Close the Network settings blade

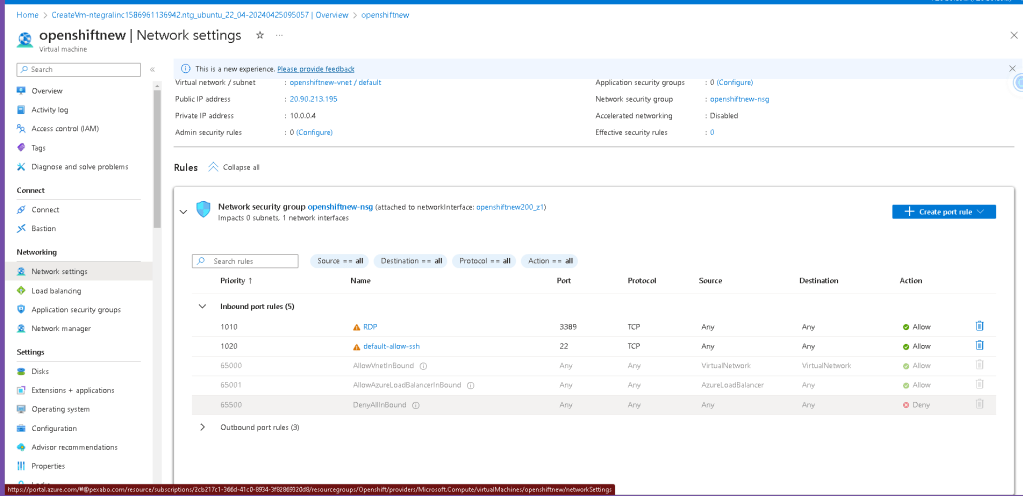[x=1013, y=35]
